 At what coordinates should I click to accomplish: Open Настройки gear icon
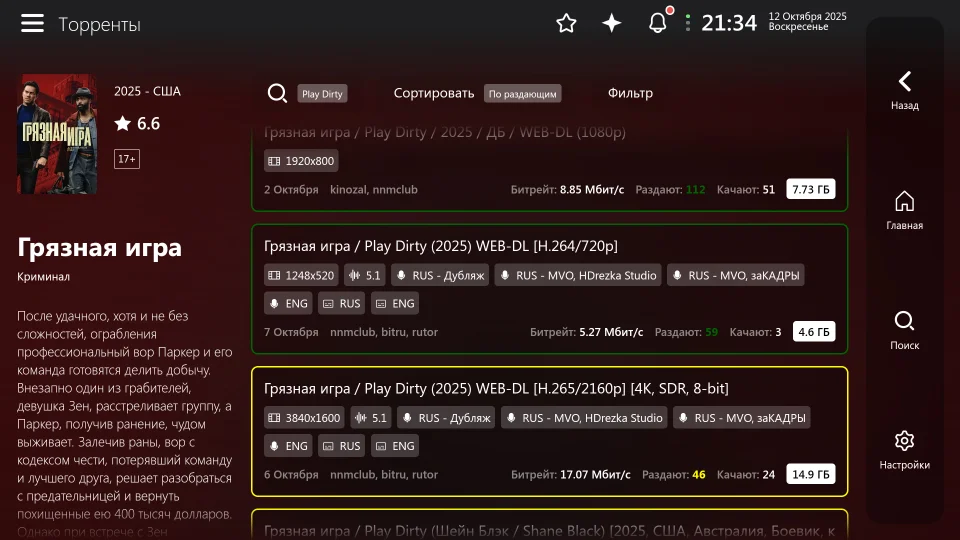(x=904, y=449)
